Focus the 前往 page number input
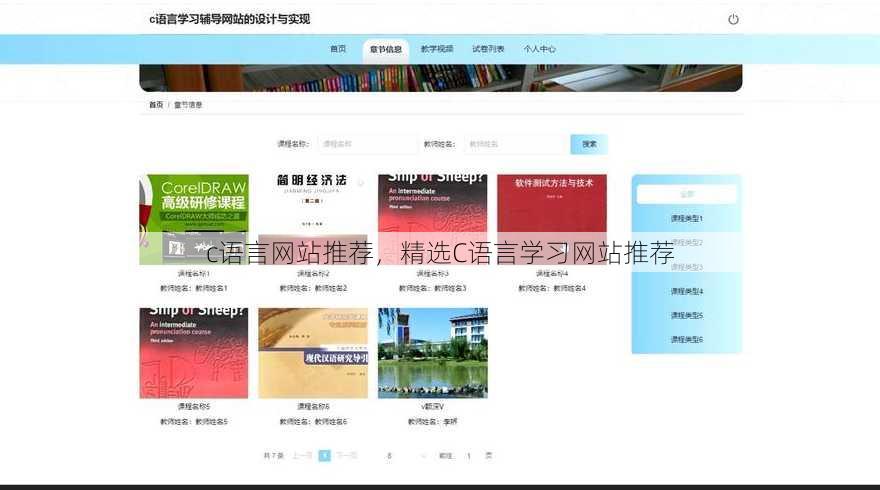The height and width of the screenshot is (490, 880). (469, 456)
